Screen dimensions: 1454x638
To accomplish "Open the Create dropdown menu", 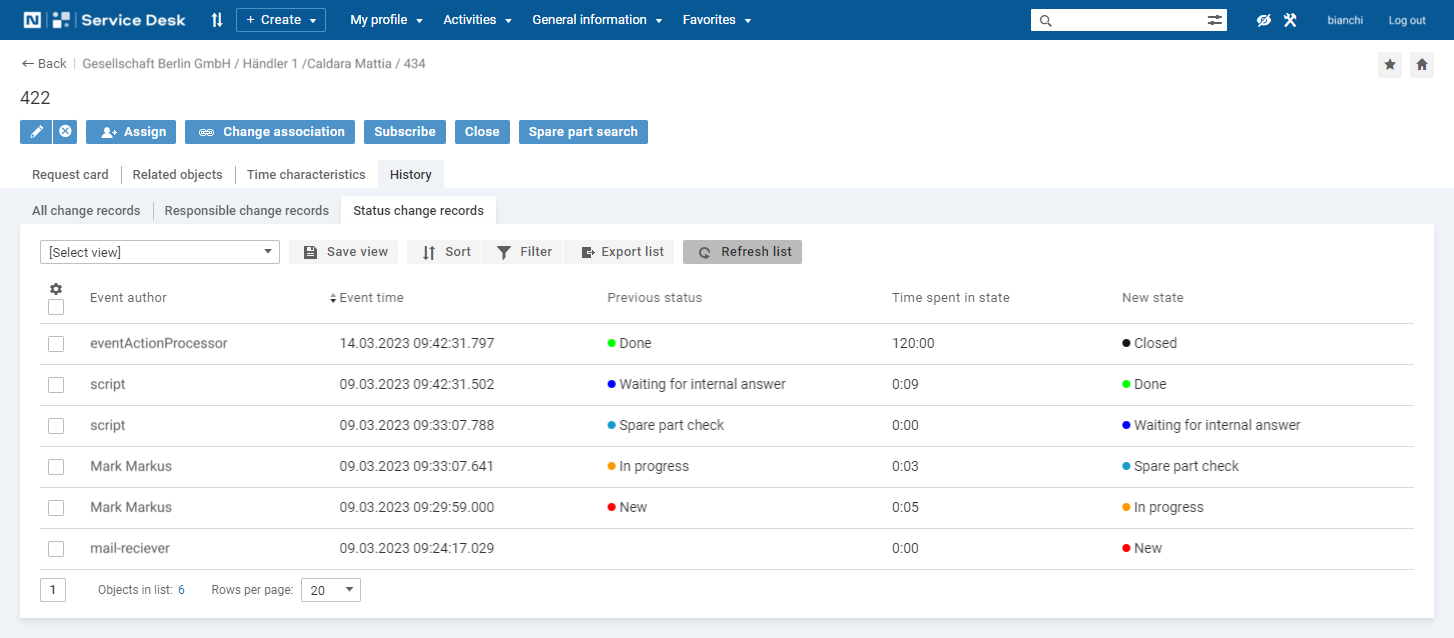I will click(x=281, y=20).
